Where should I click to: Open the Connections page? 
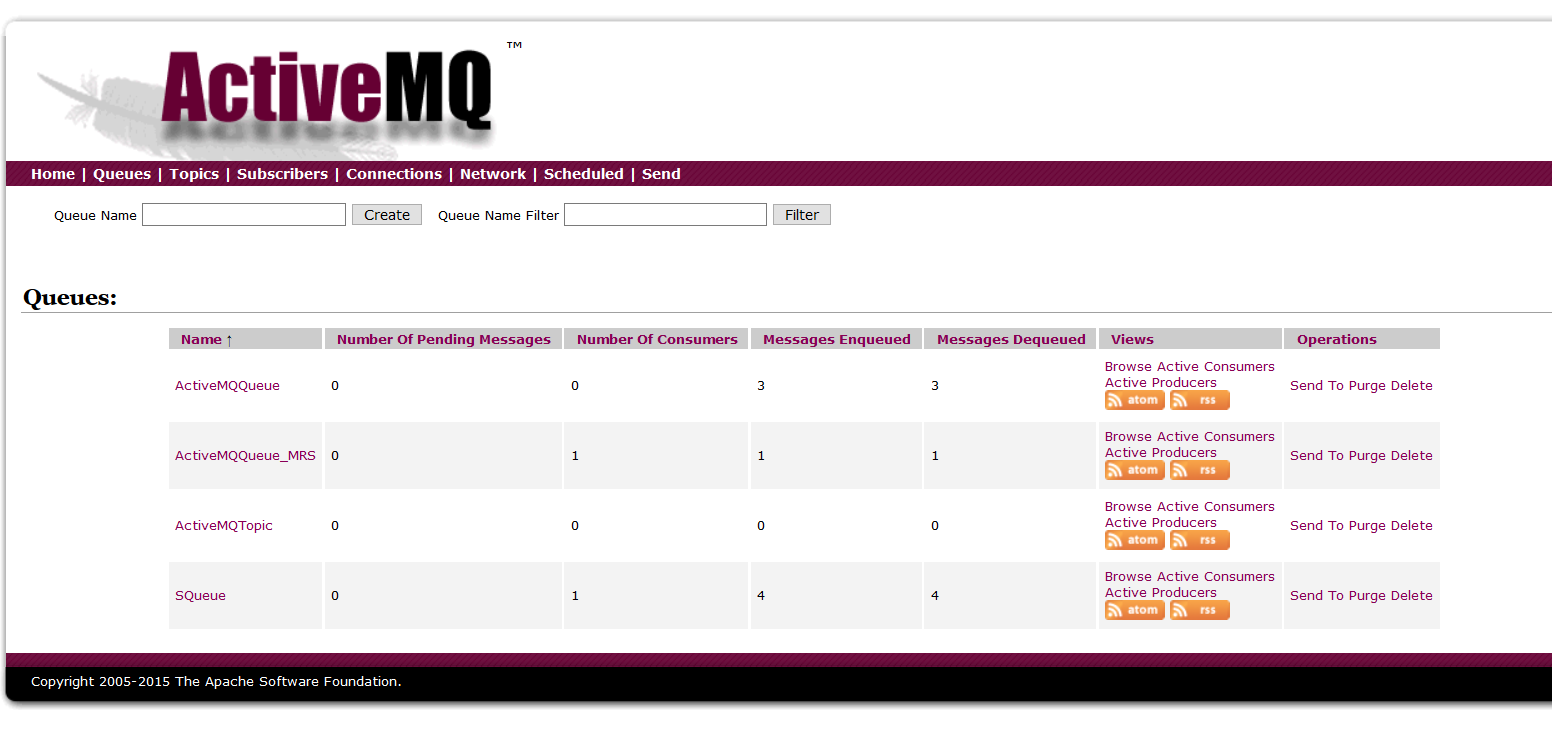[x=394, y=174]
